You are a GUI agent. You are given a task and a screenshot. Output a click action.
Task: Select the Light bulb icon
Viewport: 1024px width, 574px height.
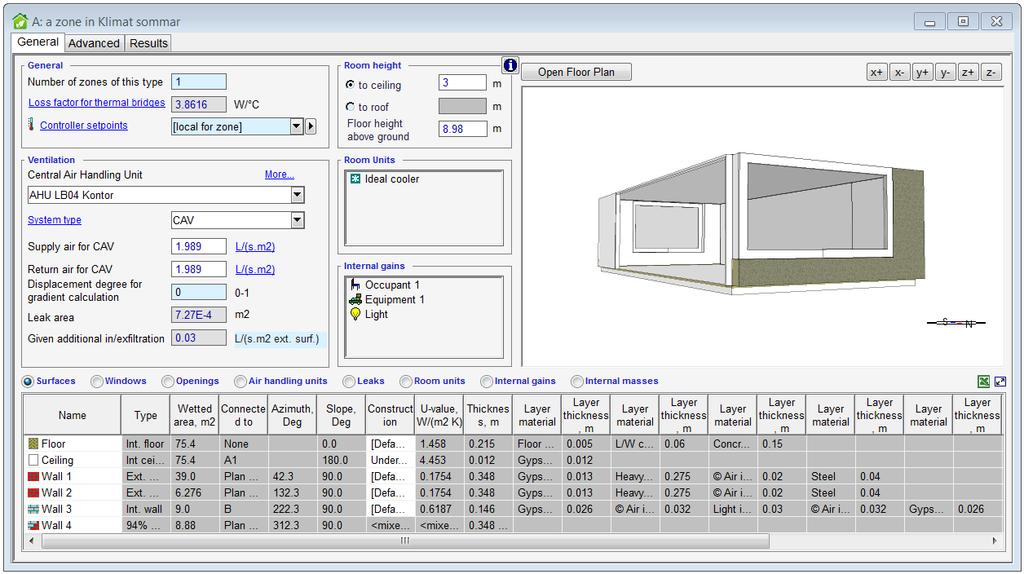point(355,314)
